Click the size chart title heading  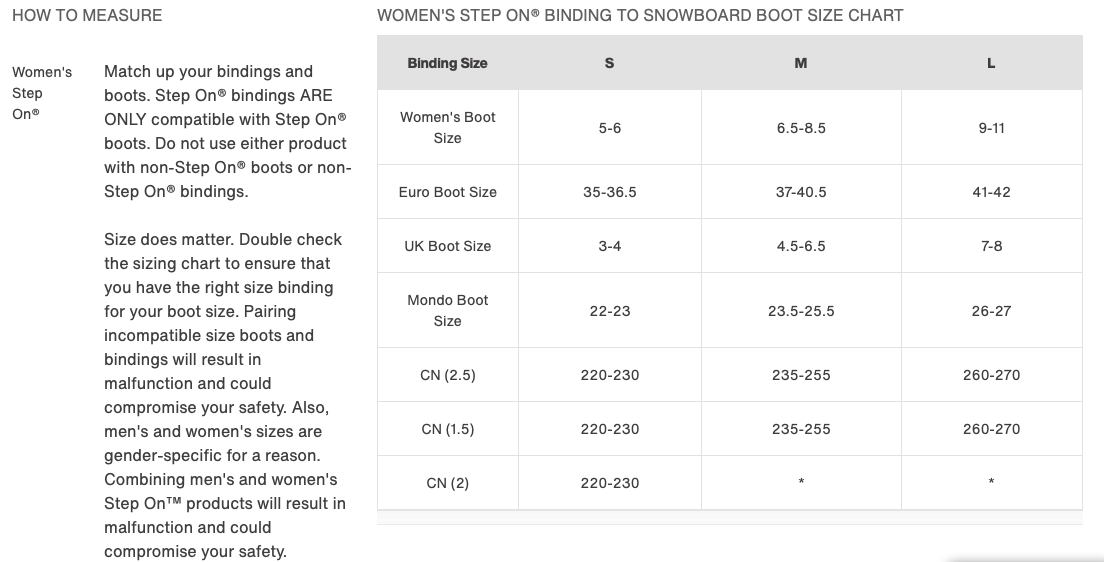pyautogui.click(x=640, y=15)
